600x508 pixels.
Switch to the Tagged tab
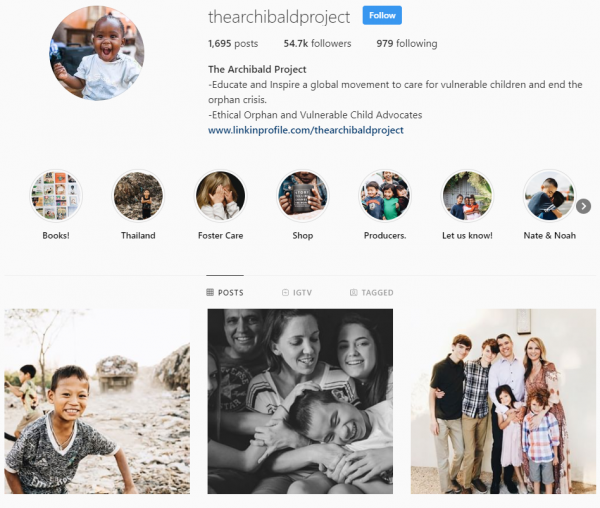(372, 293)
